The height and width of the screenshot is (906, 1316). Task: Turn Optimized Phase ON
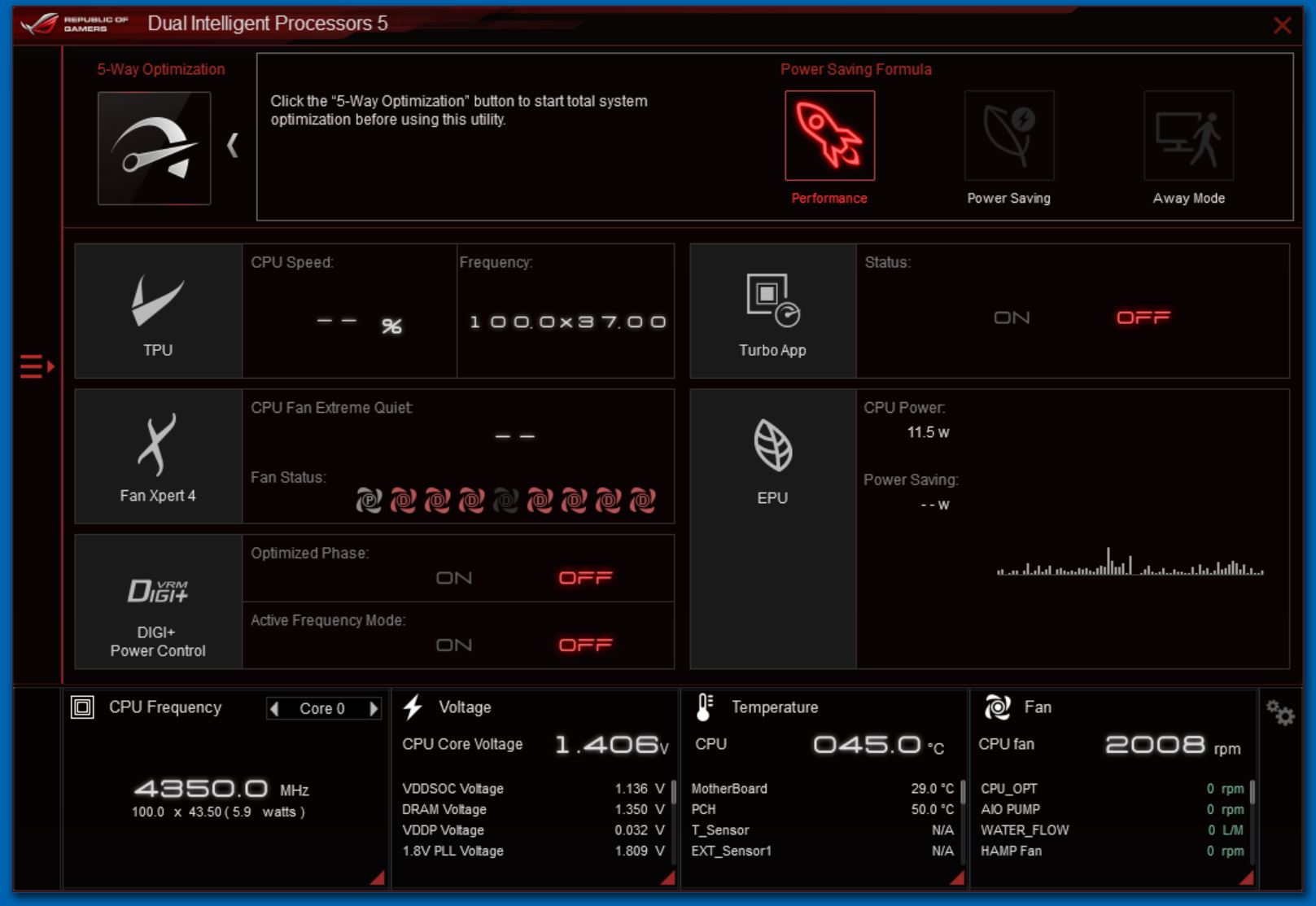click(x=453, y=578)
